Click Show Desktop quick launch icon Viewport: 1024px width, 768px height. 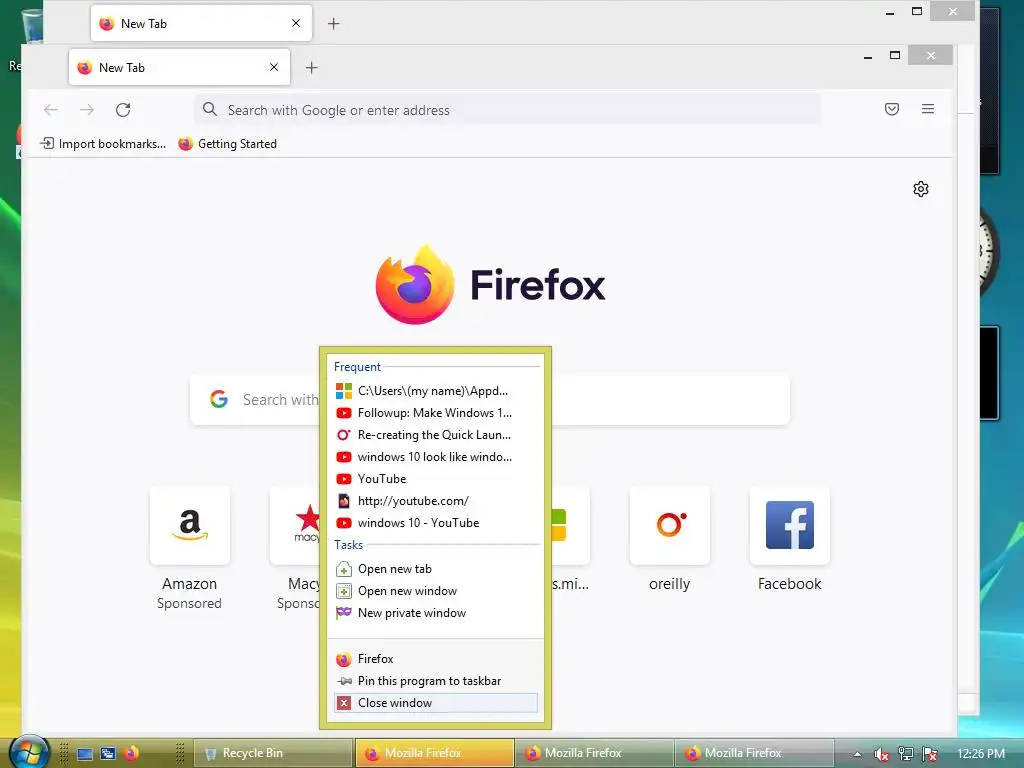click(x=85, y=754)
